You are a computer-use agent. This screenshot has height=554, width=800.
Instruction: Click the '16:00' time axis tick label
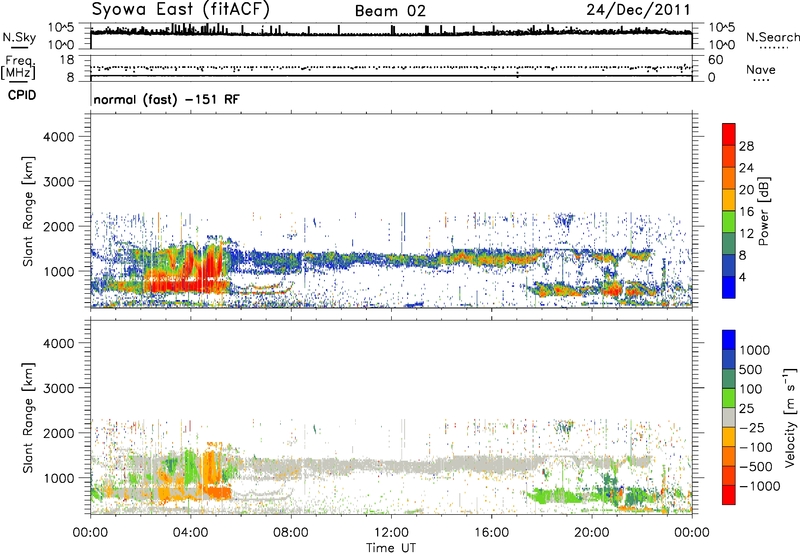click(x=491, y=533)
